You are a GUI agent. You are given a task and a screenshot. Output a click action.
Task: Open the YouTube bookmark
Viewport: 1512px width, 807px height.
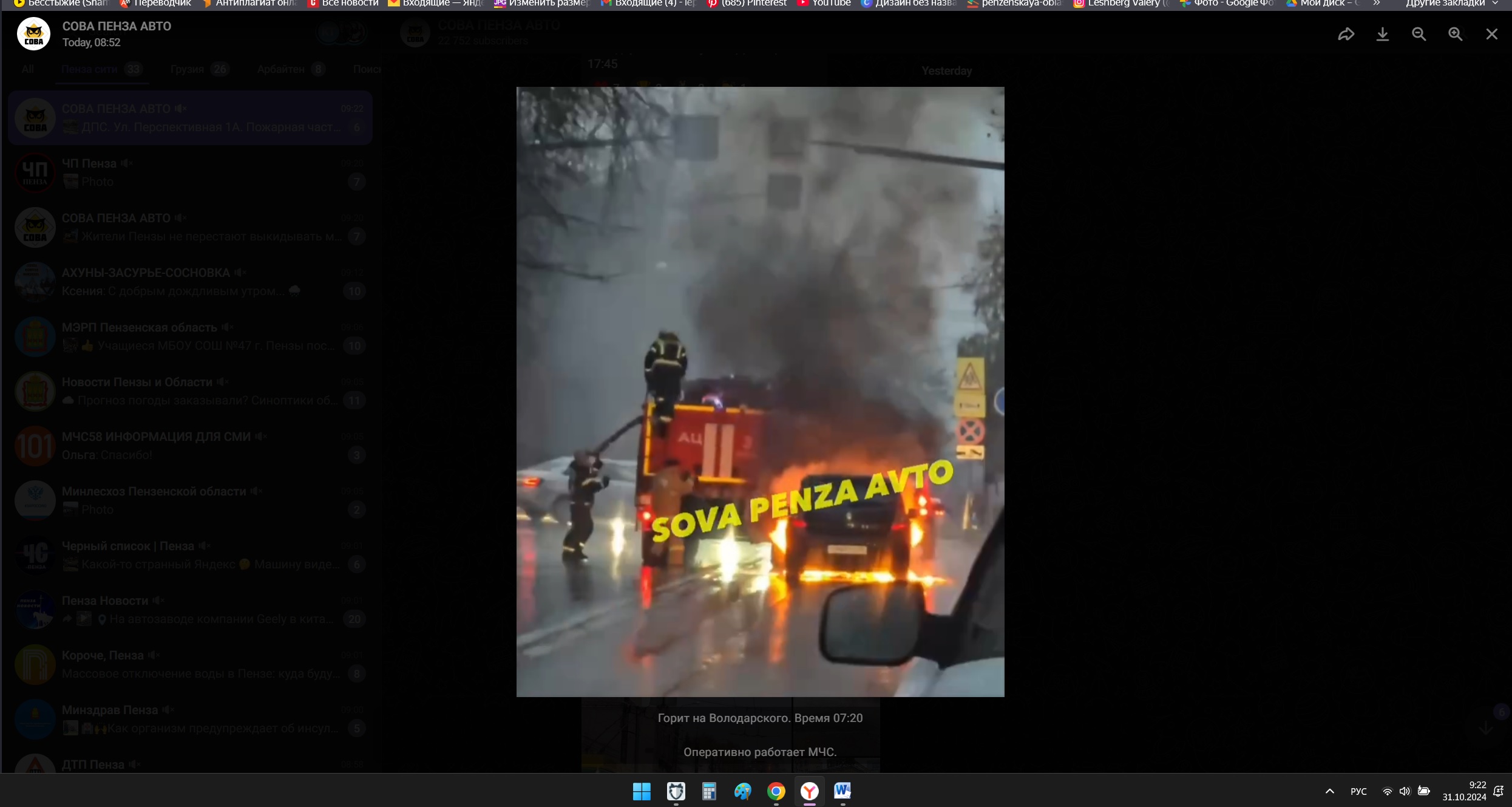click(824, 4)
